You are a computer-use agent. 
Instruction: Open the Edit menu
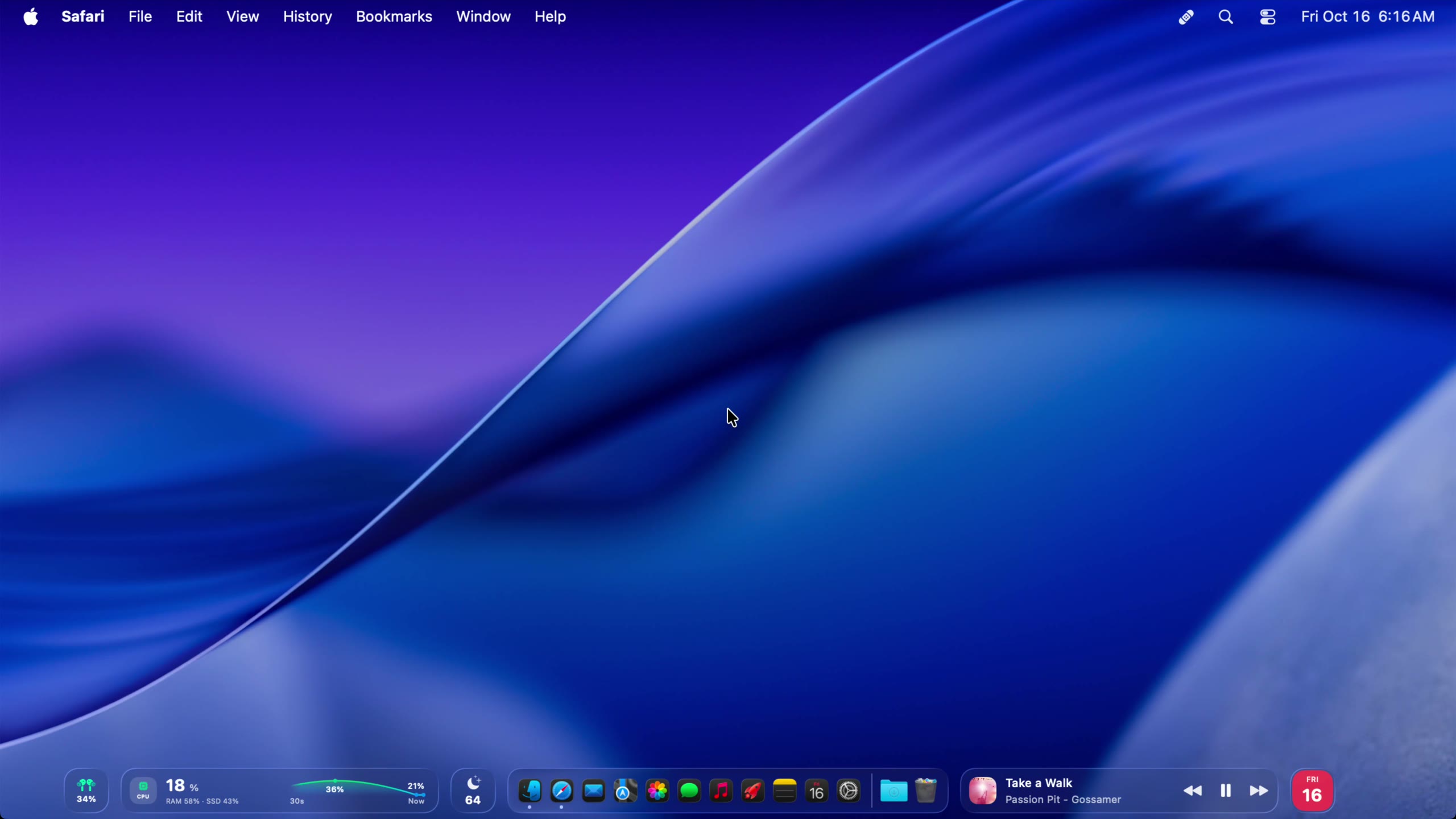189,16
